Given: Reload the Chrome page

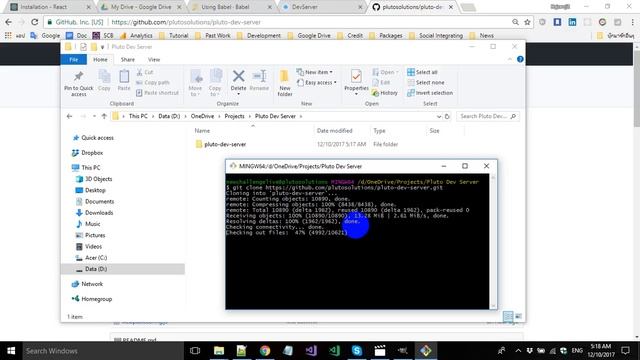Looking at the screenshot, I should coord(35,22).
